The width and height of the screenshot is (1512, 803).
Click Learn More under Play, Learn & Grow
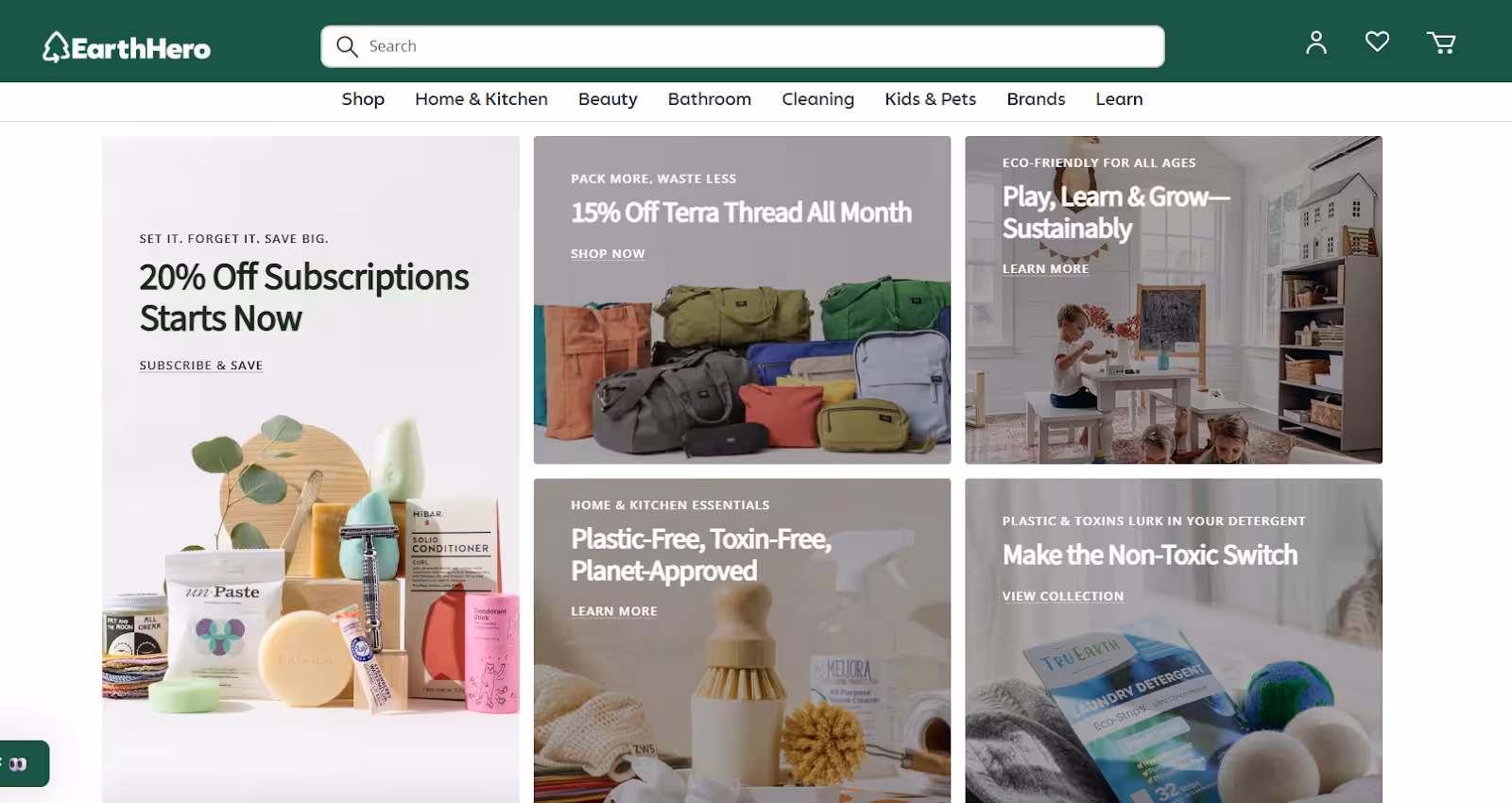tap(1045, 269)
